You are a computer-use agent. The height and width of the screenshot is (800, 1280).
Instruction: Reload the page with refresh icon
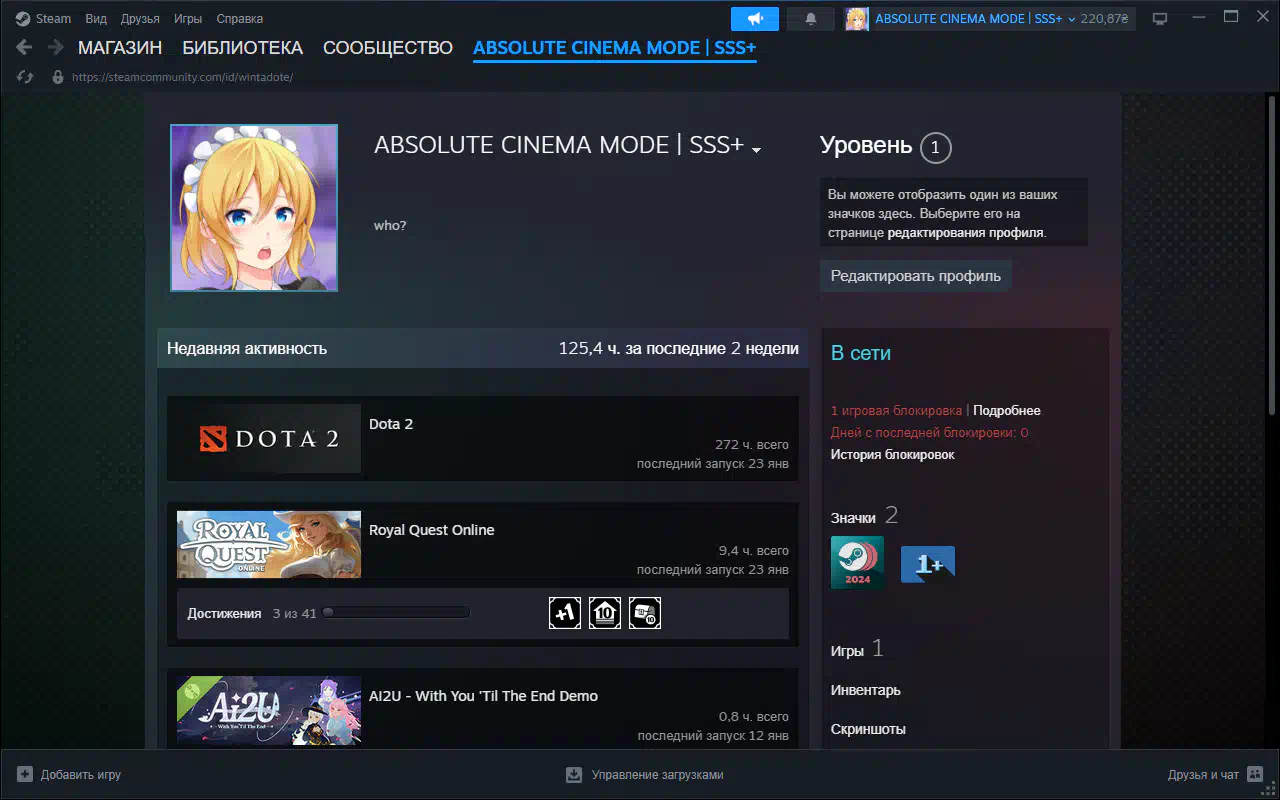click(x=26, y=77)
